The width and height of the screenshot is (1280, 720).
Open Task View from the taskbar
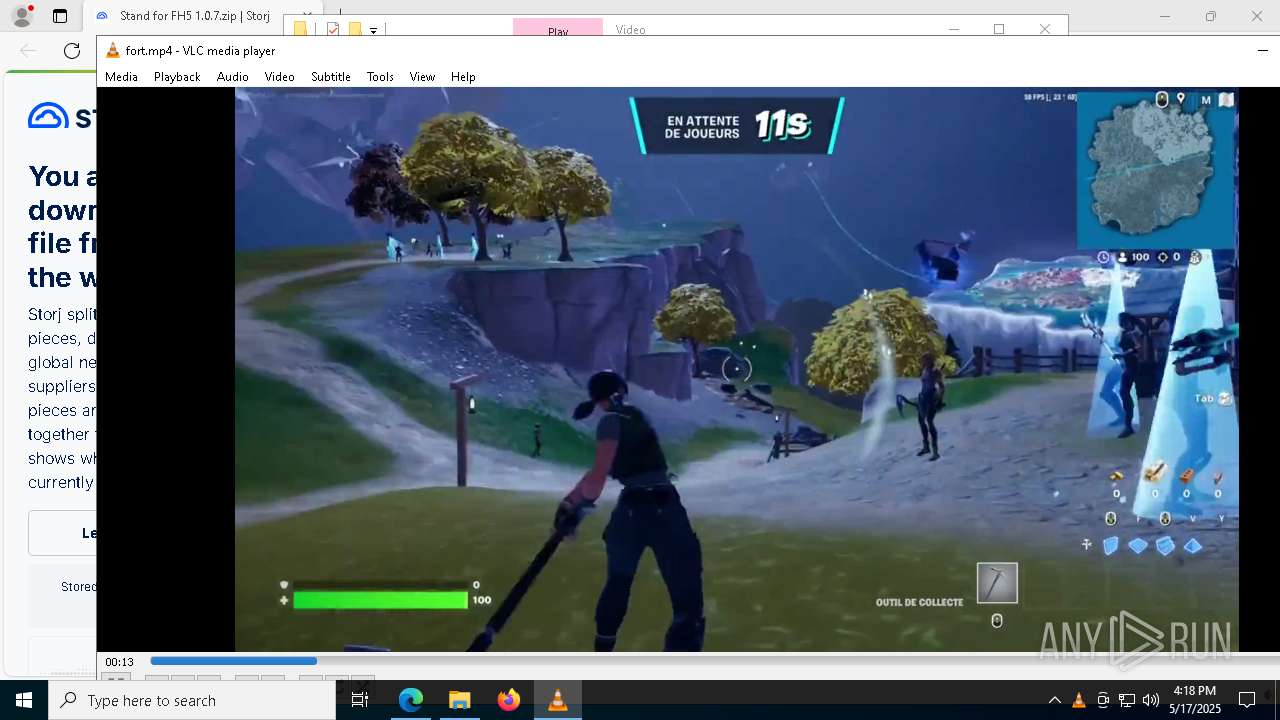coord(360,700)
